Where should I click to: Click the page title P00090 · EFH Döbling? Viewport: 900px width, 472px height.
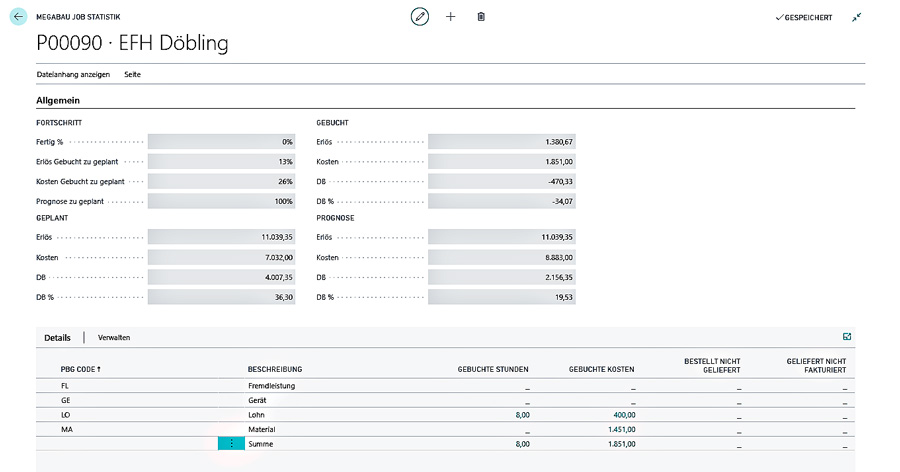(x=132, y=43)
